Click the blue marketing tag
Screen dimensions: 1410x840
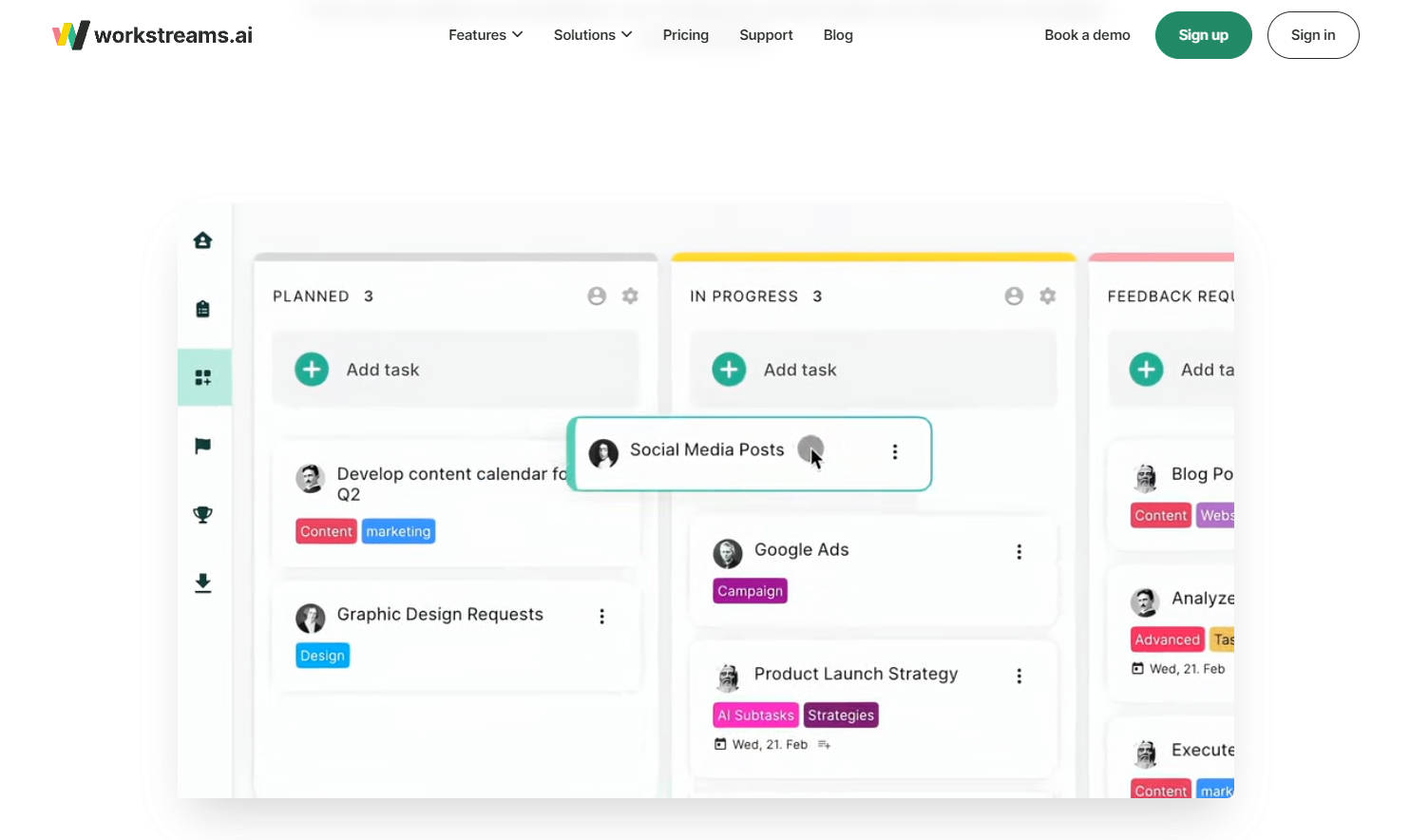pyautogui.click(x=398, y=532)
